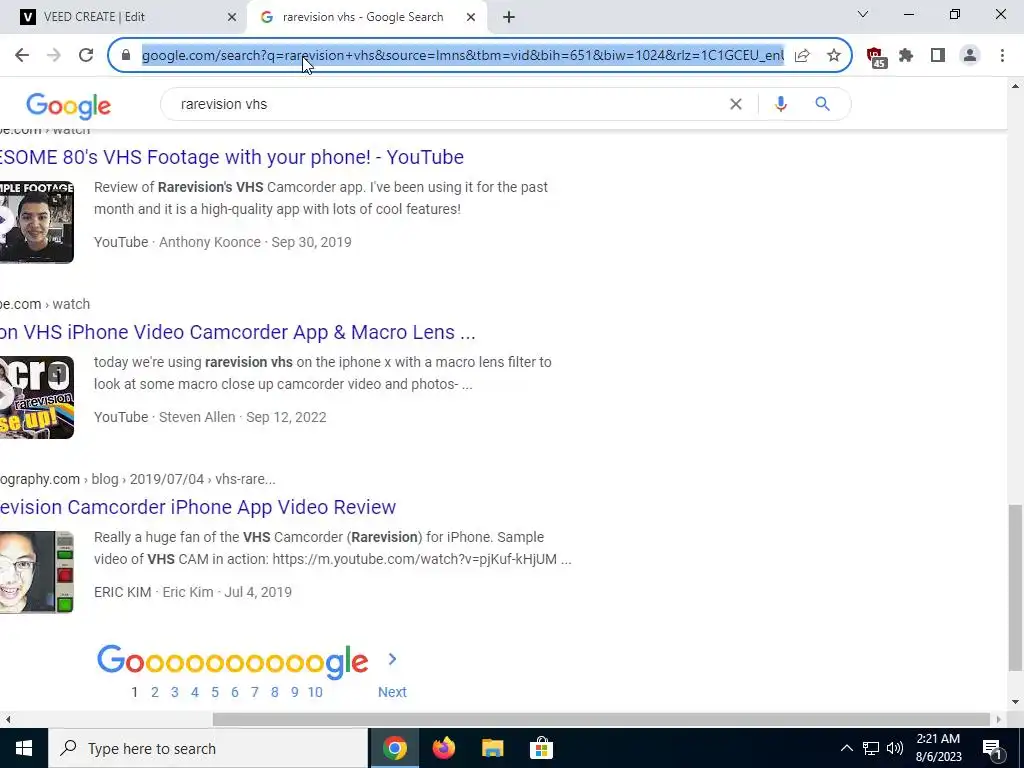1024x768 pixels.
Task: Open the uBlock extension icon
Action: [876, 57]
